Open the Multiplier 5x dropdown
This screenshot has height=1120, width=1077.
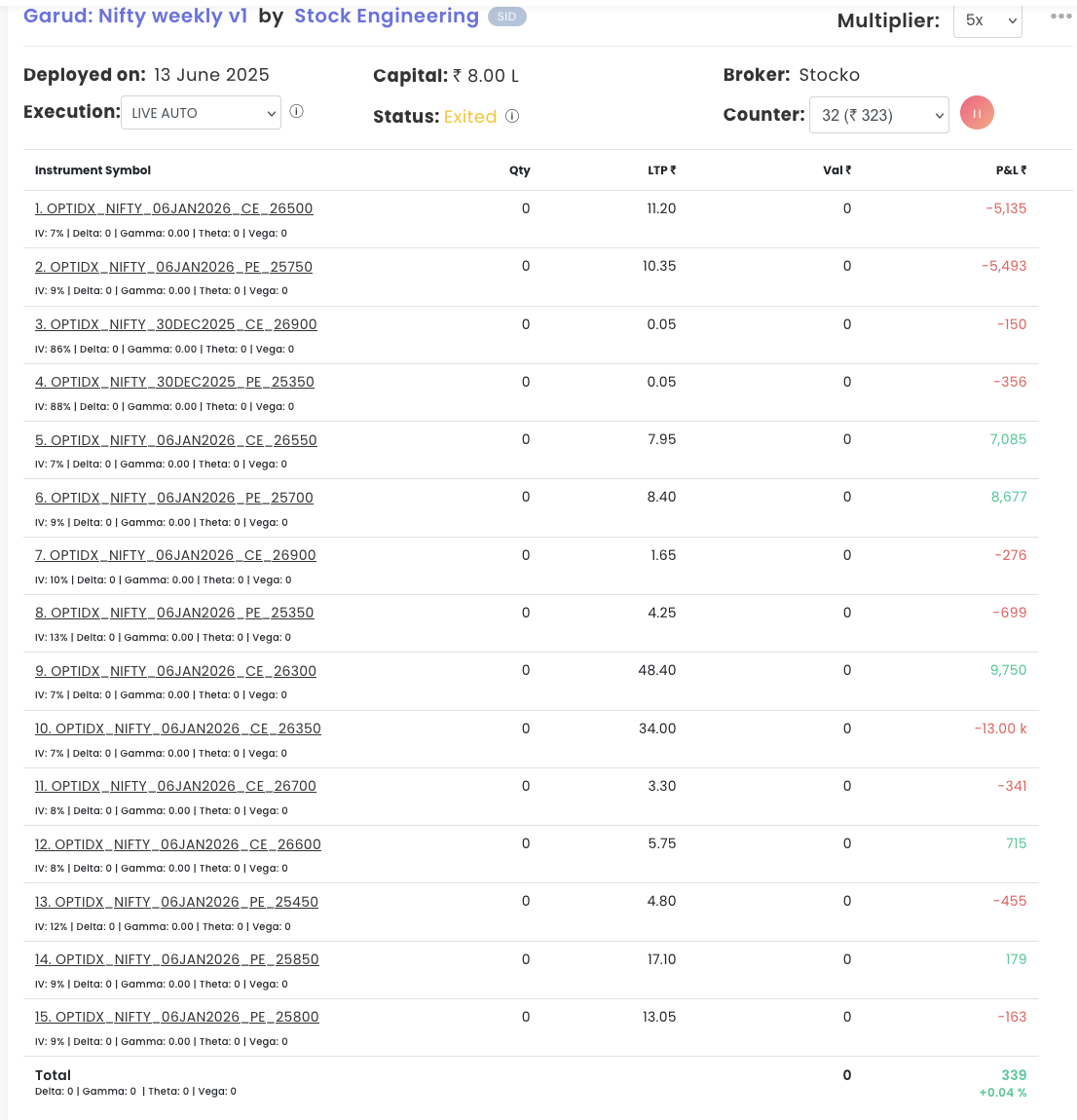pos(987,20)
